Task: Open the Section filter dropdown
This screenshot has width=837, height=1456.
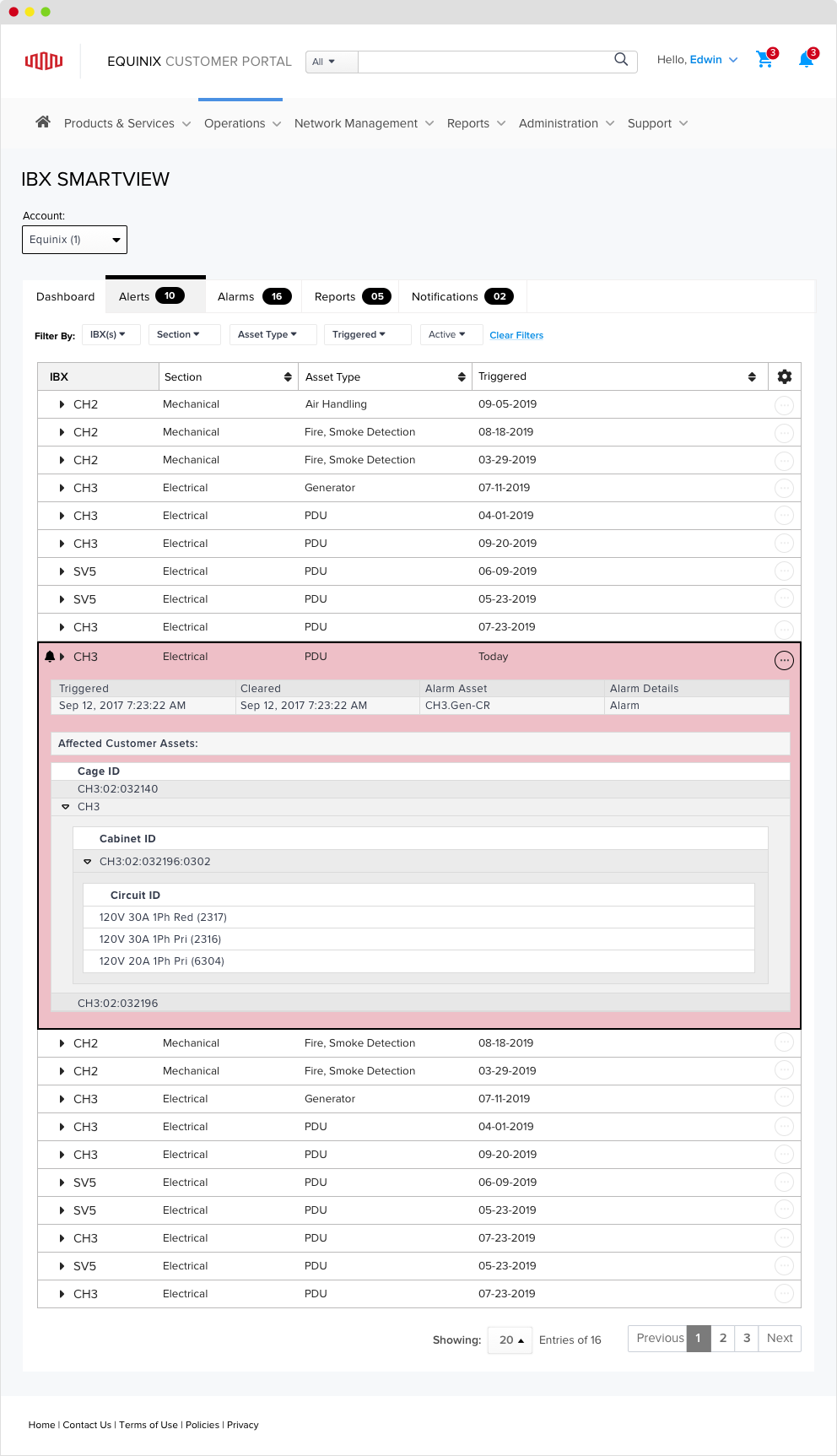Action: [x=184, y=334]
